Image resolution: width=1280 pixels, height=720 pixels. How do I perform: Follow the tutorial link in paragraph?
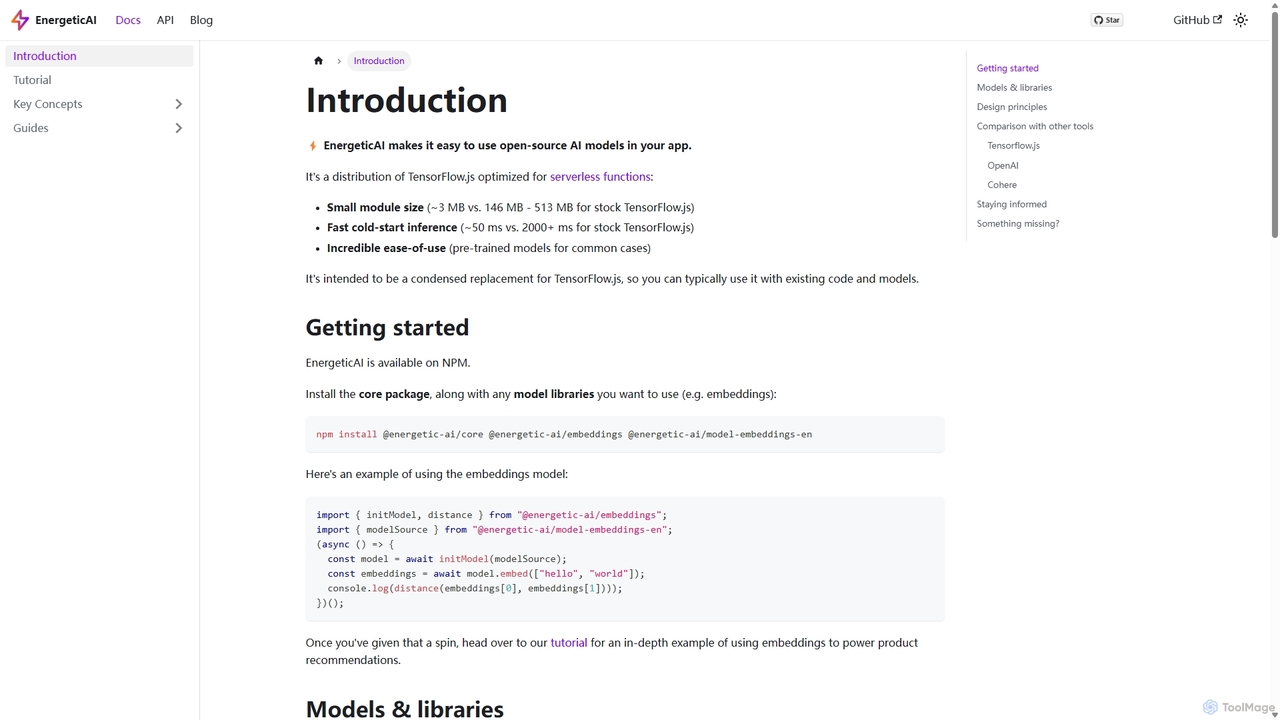(x=569, y=643)
